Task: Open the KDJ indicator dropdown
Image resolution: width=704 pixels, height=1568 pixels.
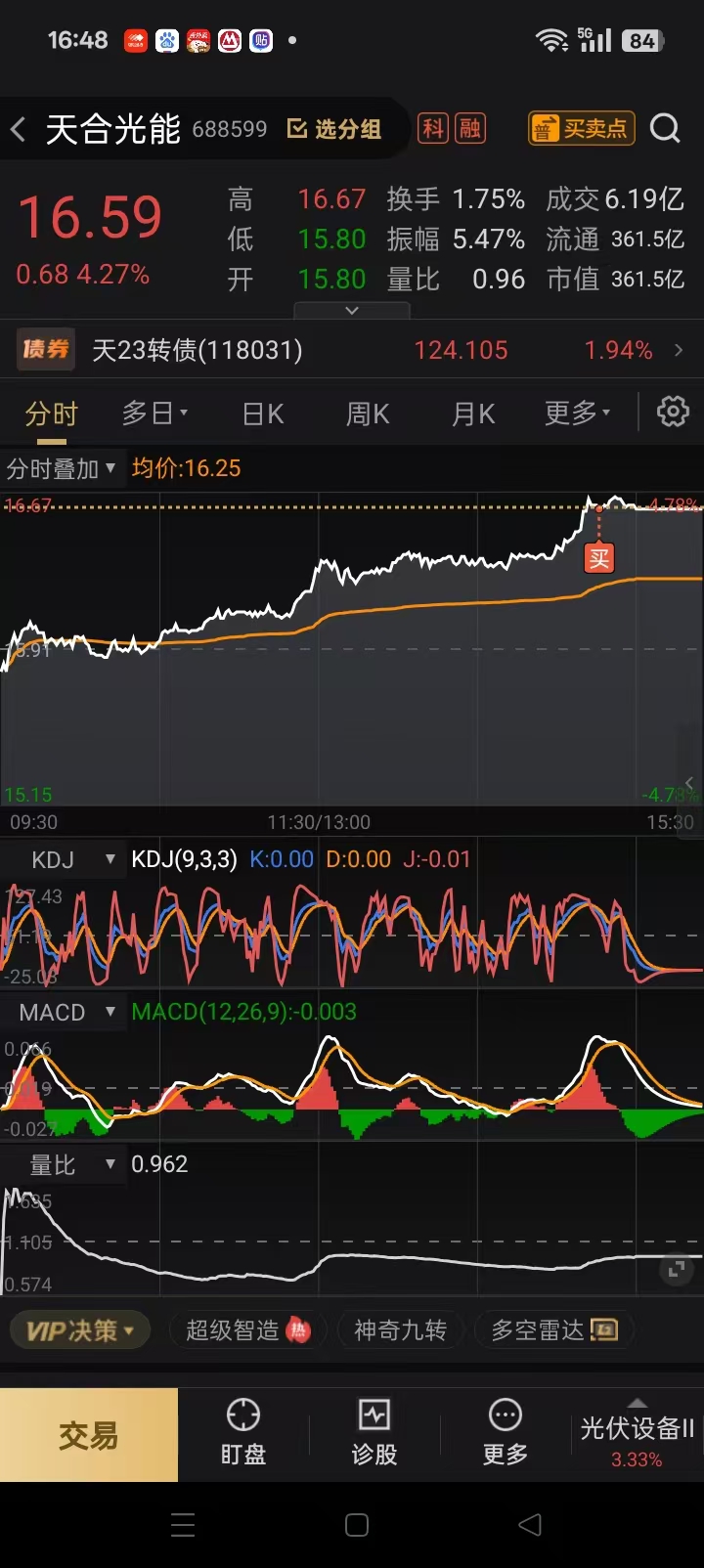Action: 64,859
